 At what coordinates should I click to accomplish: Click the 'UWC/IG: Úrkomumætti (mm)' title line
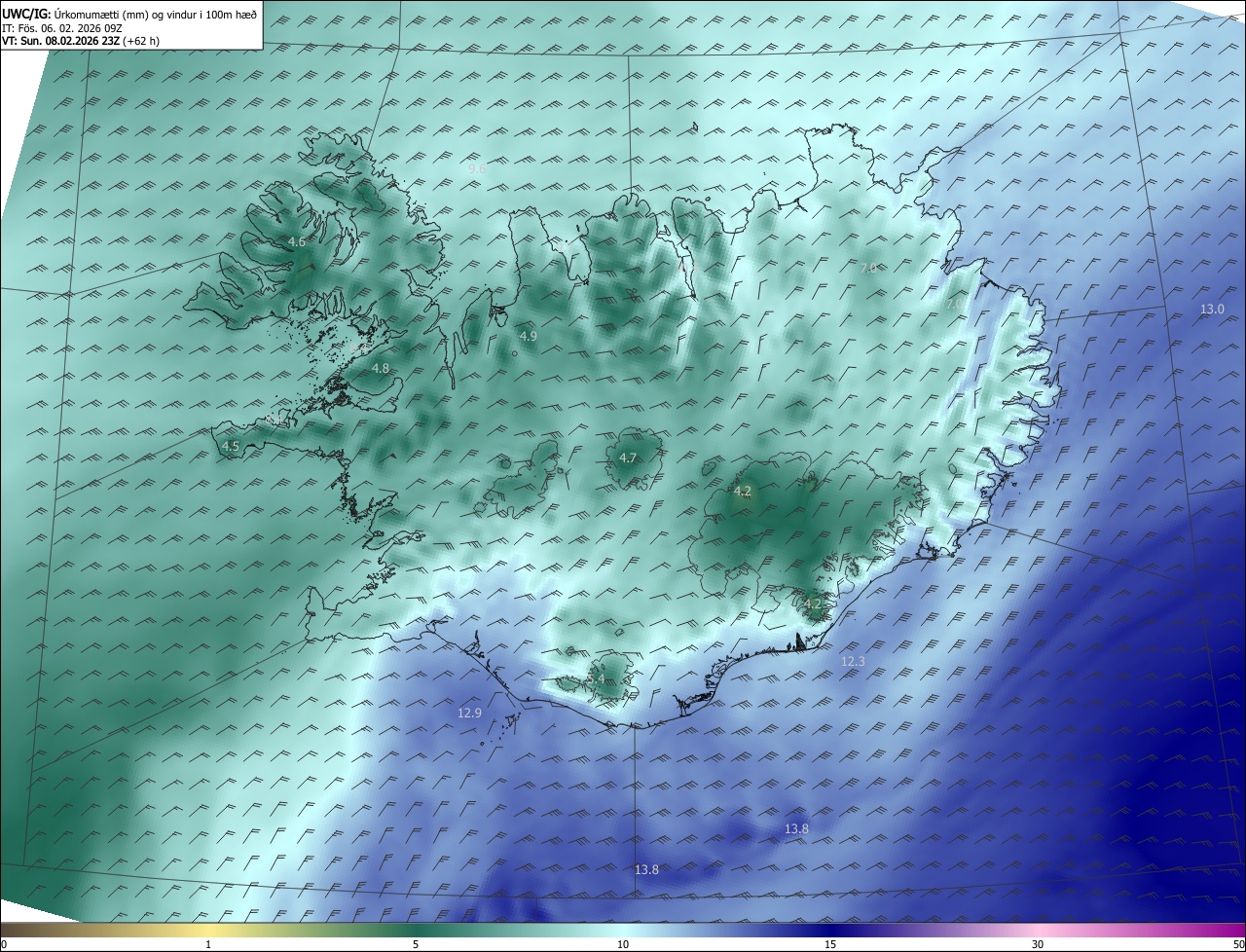[129, 15]
